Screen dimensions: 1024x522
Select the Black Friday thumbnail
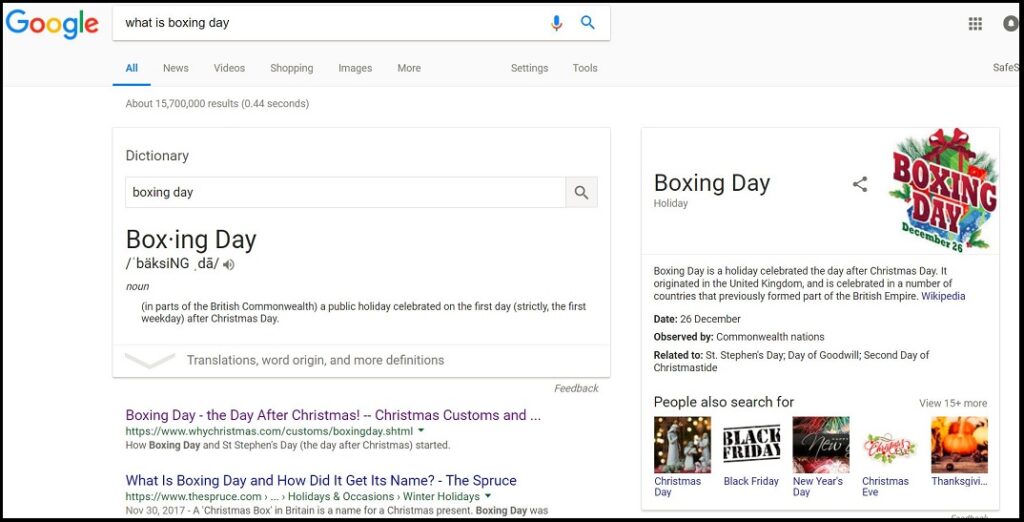click(x=751, y=445)
